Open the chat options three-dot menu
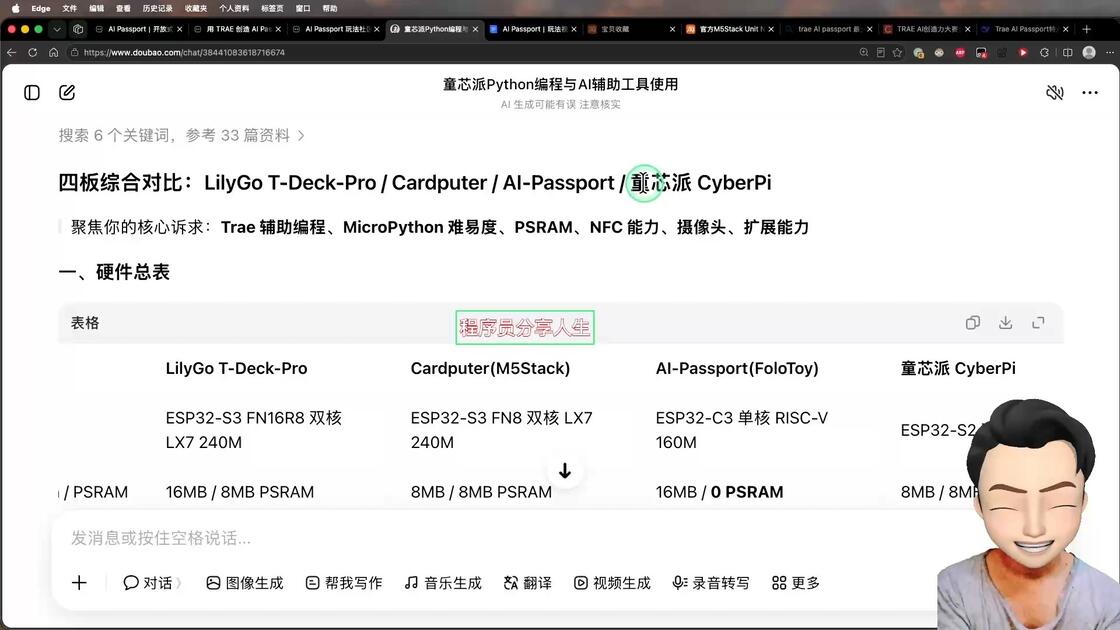The height and width of the screenshot is (630, 1120). pyautogui.click(x=1090, y=93)
